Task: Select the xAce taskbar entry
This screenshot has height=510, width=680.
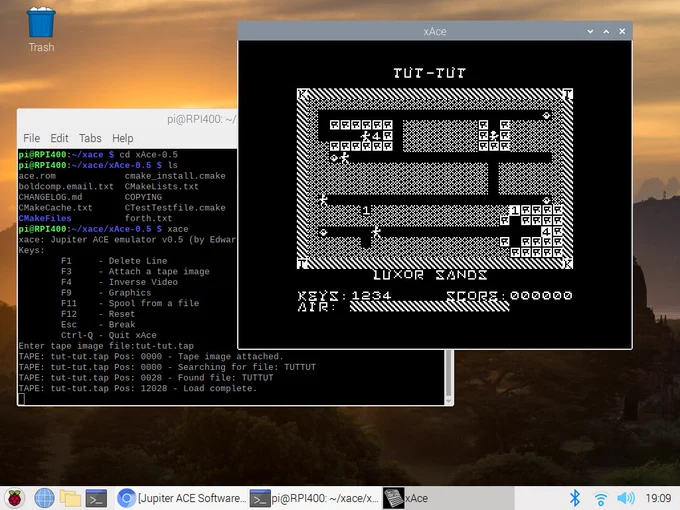Action: pyautogui.click(x=448, y=498)
